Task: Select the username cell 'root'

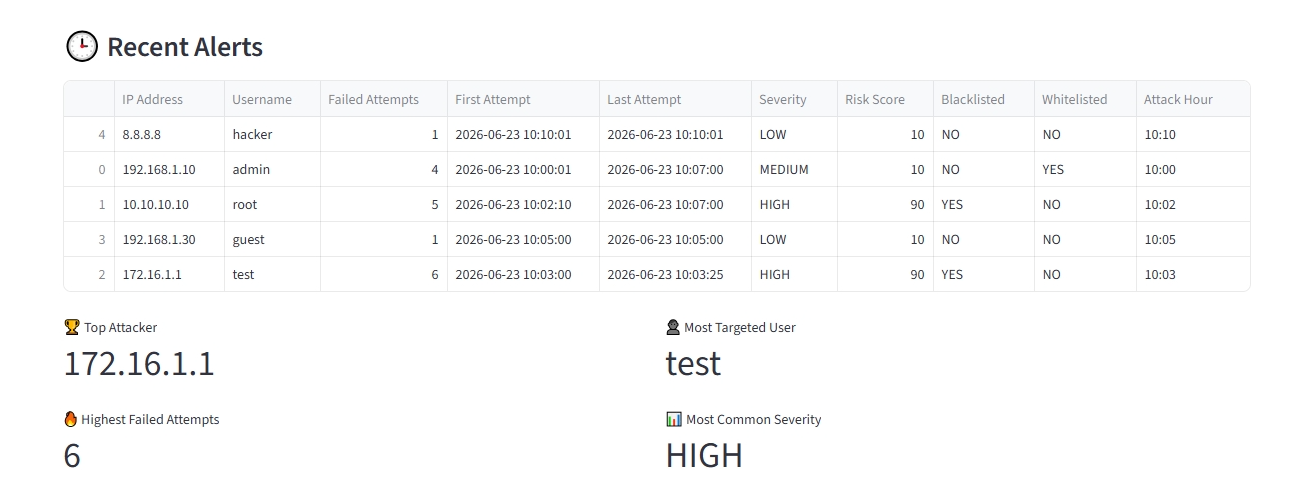Action: tap(272, 204)
